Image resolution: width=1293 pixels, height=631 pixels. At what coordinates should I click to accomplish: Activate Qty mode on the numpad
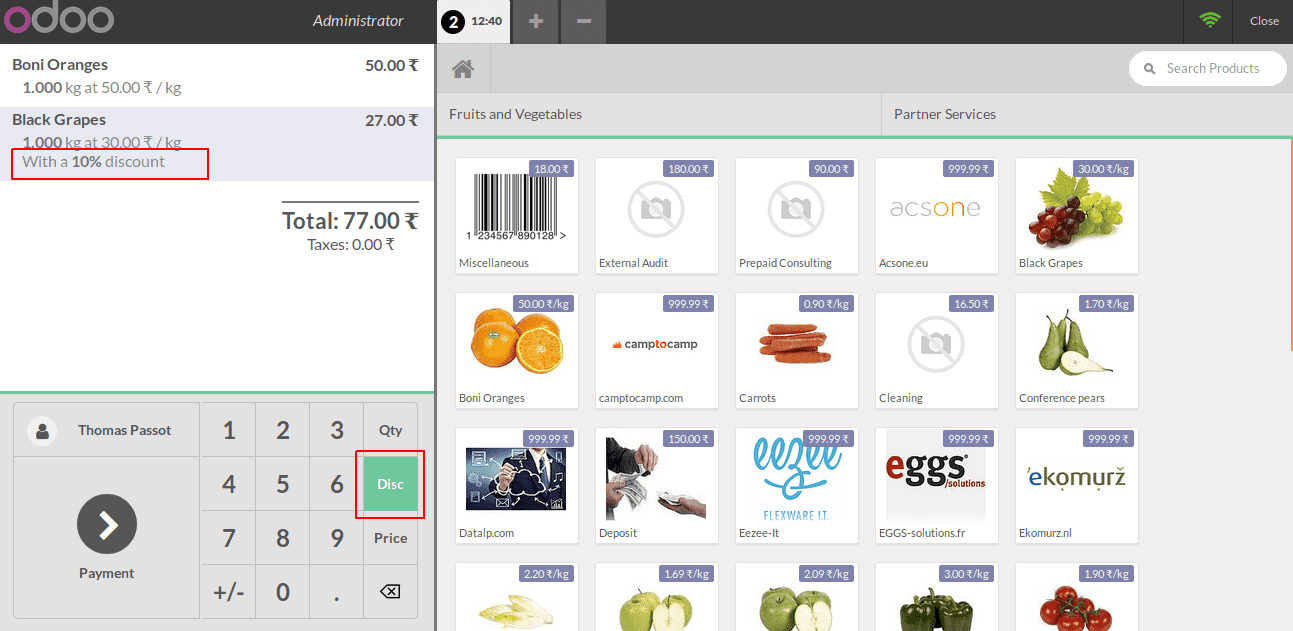click(390, 430)
